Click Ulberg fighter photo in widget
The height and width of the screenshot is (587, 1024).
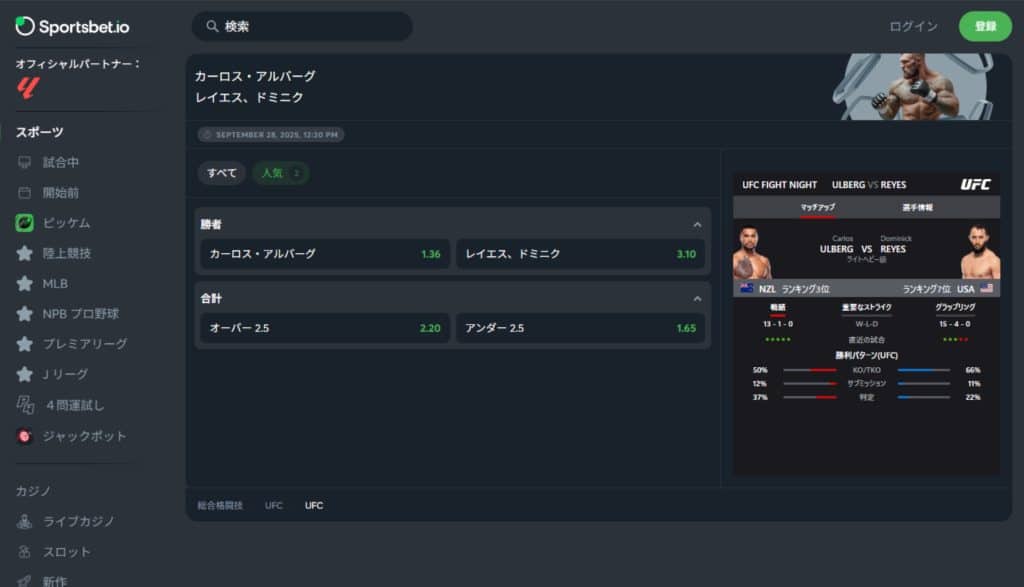pyautogui.click(x=752, y=252)
